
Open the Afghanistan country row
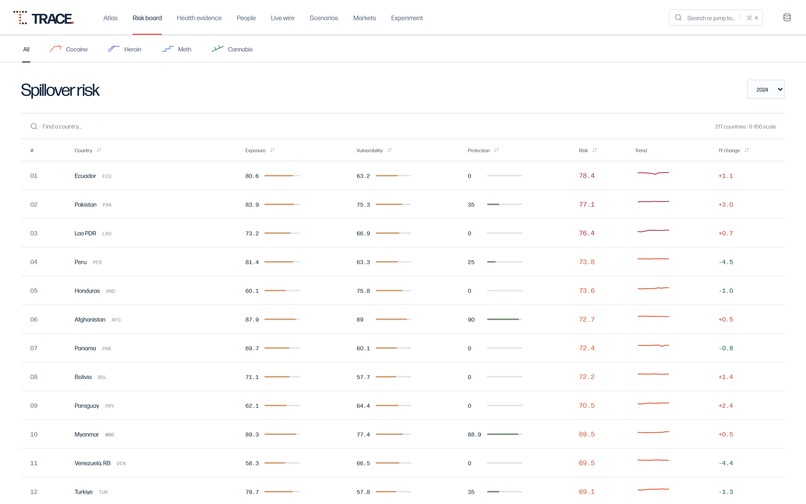pos(403,319)
